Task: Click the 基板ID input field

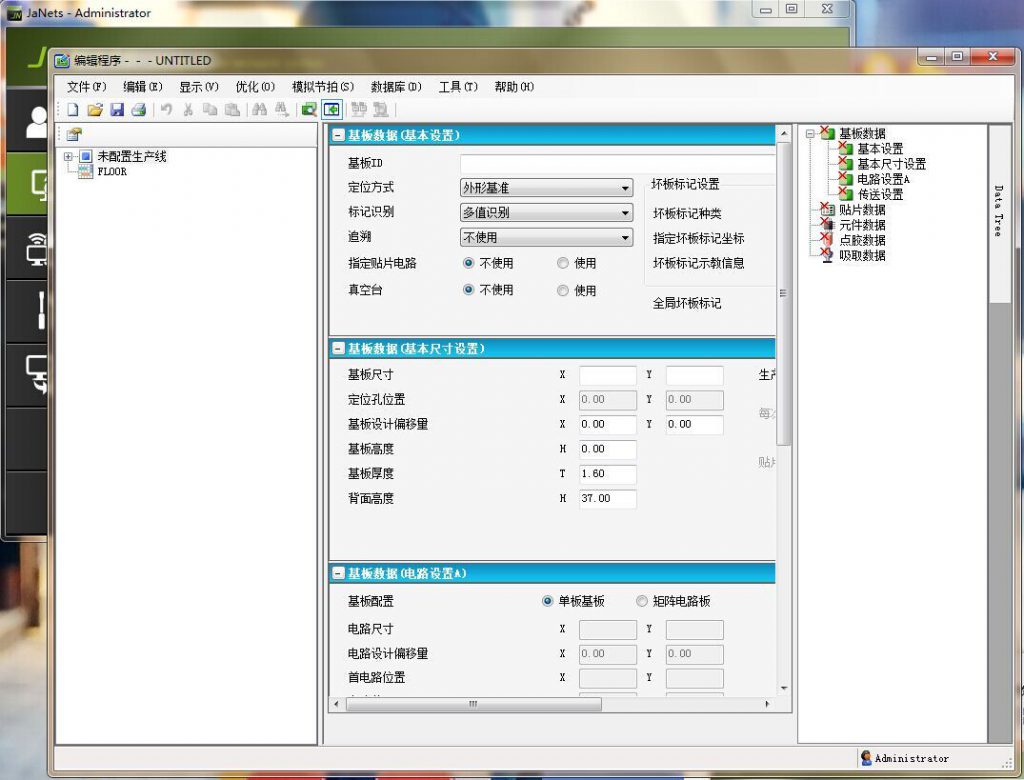Action: click(x=617, y=163)
